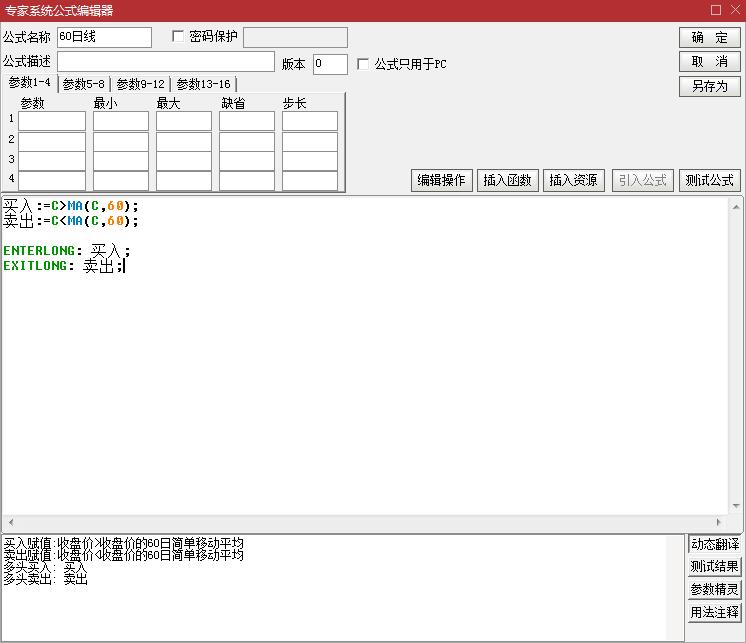The width and height of the screenshot is (746, 643).
Task: Click 另存为 to save formula copy
Action: [x=709, y=86]
